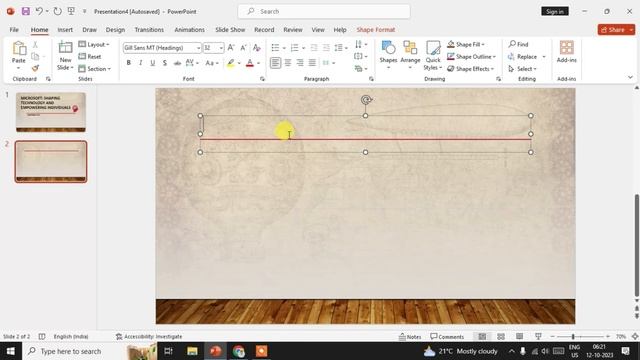Switch to Reading View
Viewport: 640px width, 360px height.
[x=519, y=336]
